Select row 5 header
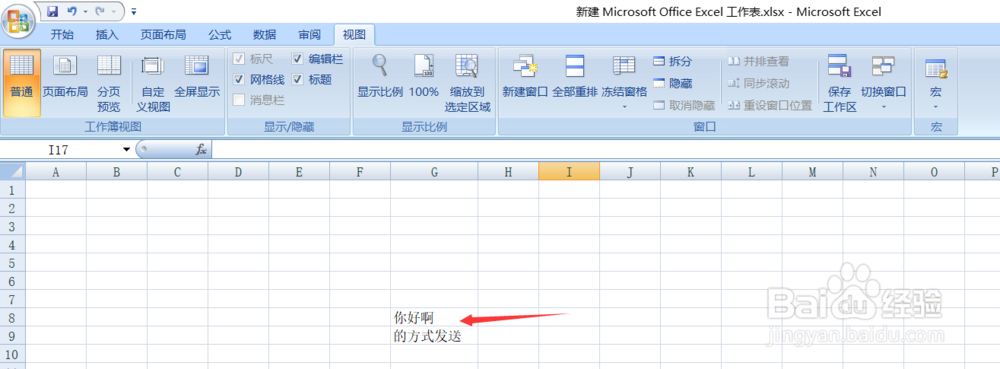 (x=13, y=263)
